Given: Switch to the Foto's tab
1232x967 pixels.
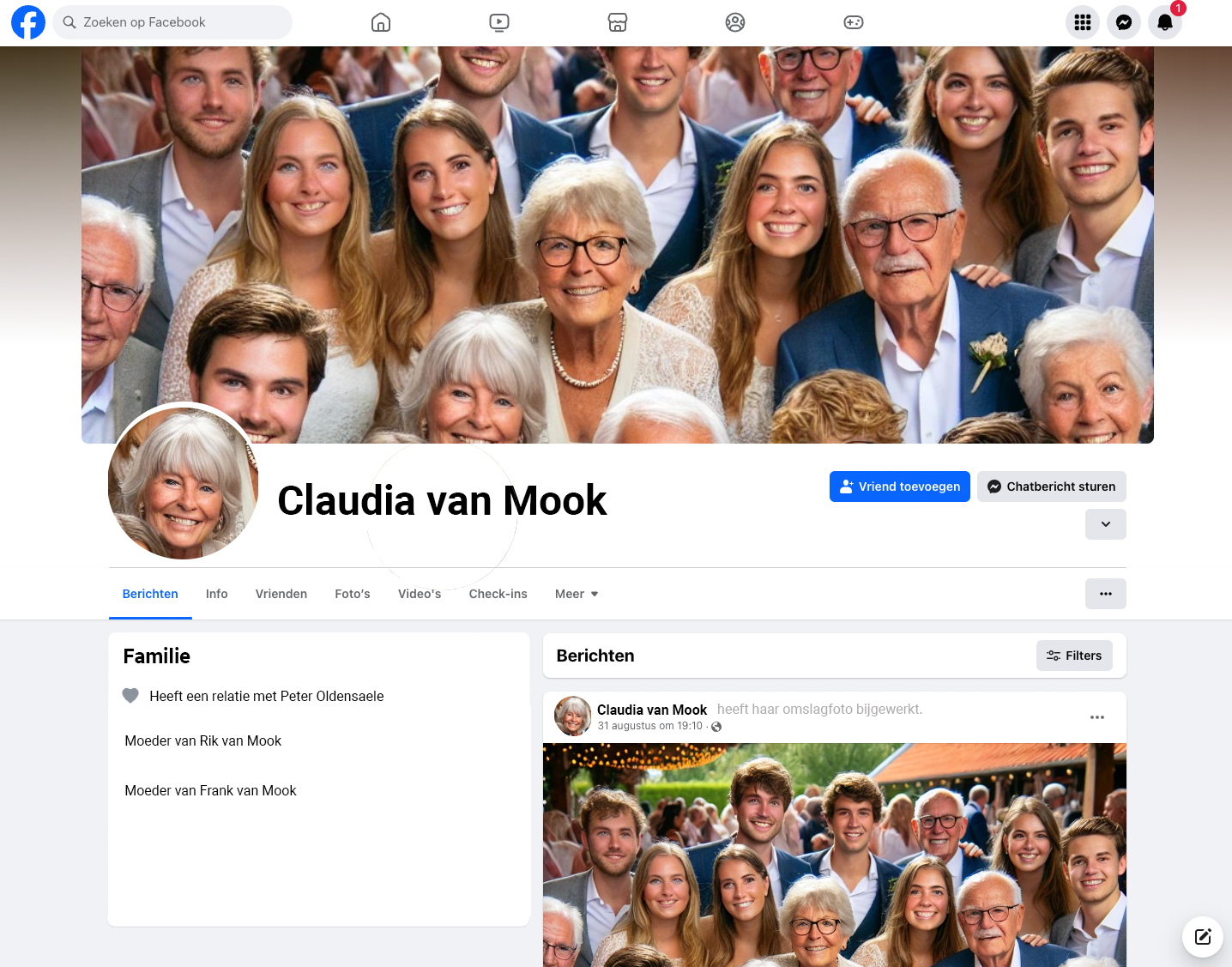Looking at the screenshot, I should tap(353, 594).
